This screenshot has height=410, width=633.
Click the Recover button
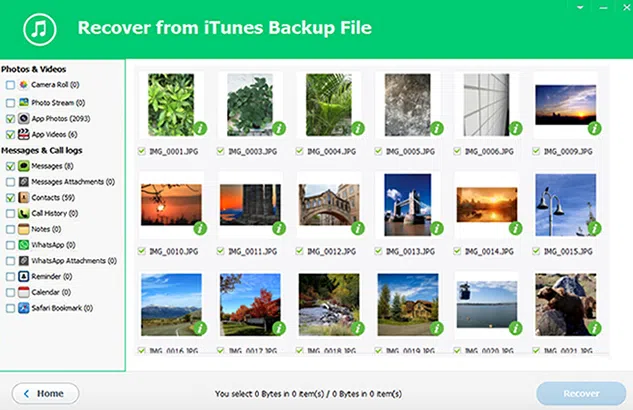click(580, 393)
